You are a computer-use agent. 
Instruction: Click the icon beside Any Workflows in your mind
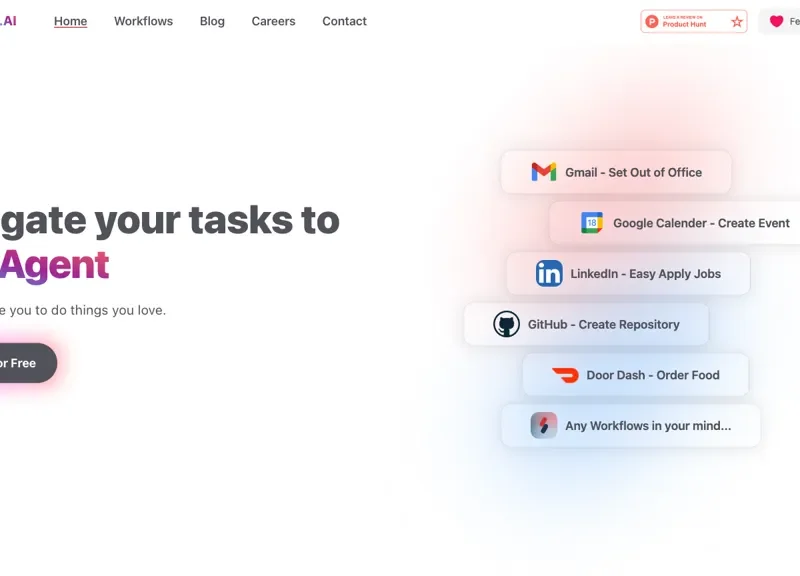click(544, 426)
